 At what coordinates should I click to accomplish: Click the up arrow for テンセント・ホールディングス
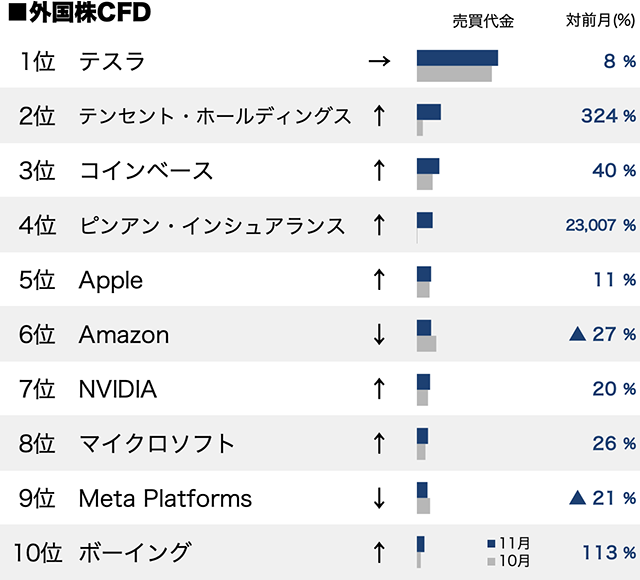click(x=379, y=116)
